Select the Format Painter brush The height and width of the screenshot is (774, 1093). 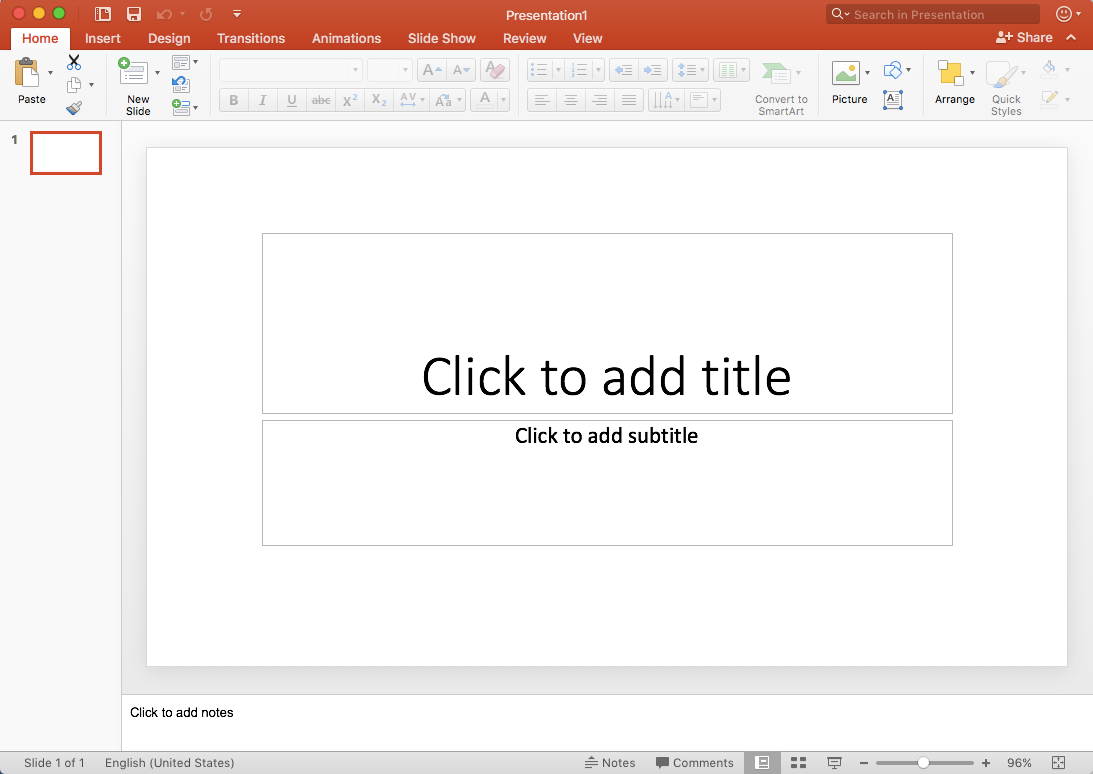coord(73,108)
